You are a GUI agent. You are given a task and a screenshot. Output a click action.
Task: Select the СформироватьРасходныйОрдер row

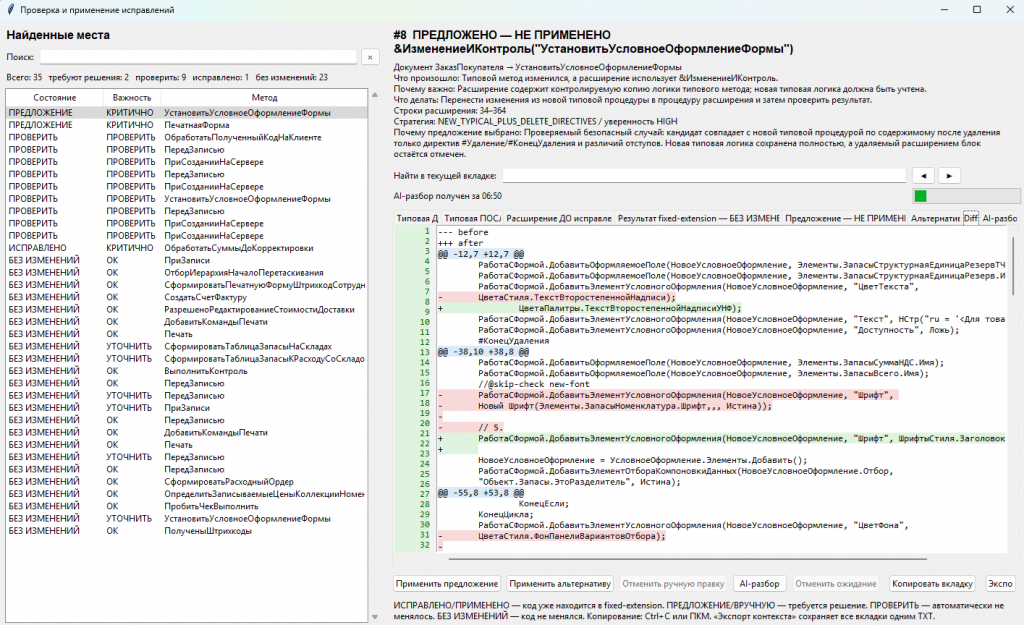point(187,481)
